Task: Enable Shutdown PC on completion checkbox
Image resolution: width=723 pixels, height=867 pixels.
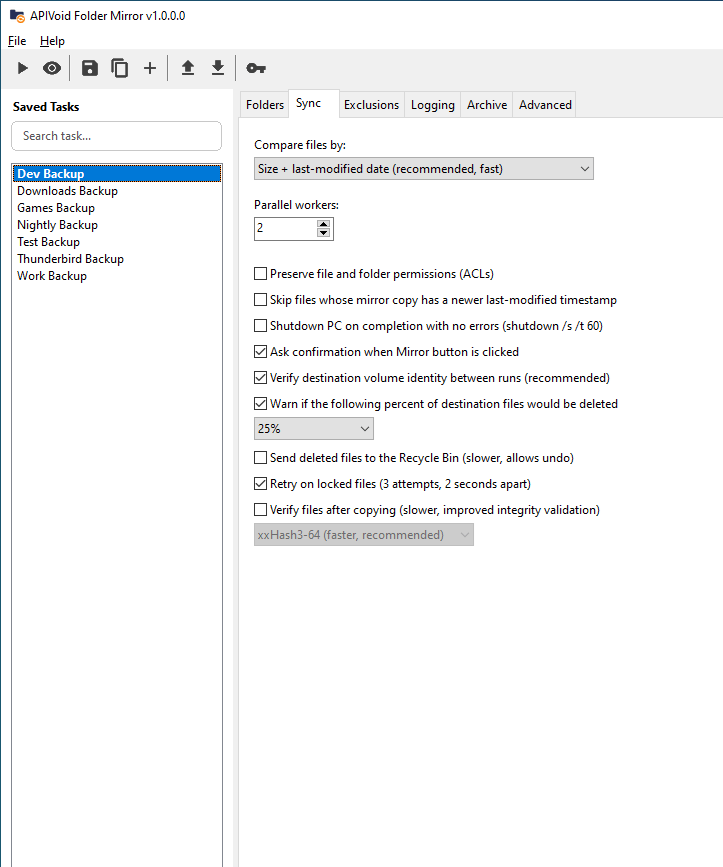Action: 260,326
